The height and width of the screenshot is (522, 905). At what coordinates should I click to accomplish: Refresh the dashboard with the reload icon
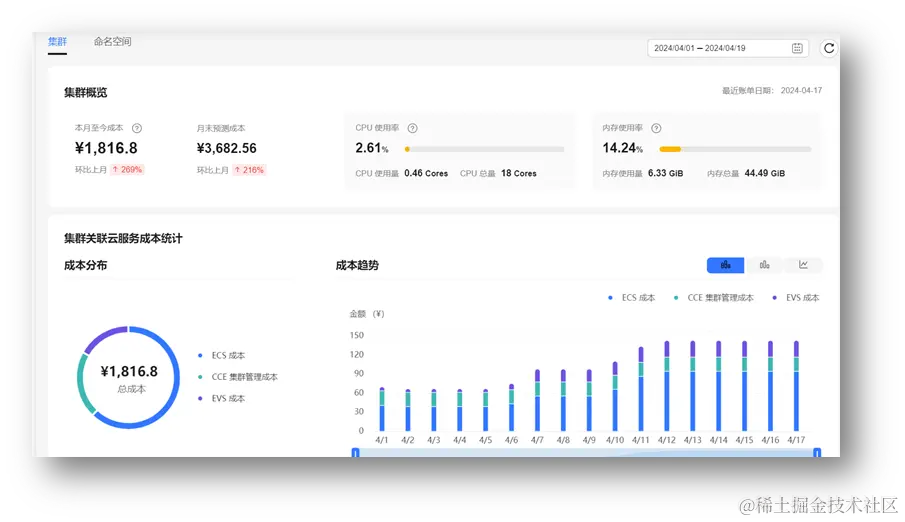pos(829,48)
